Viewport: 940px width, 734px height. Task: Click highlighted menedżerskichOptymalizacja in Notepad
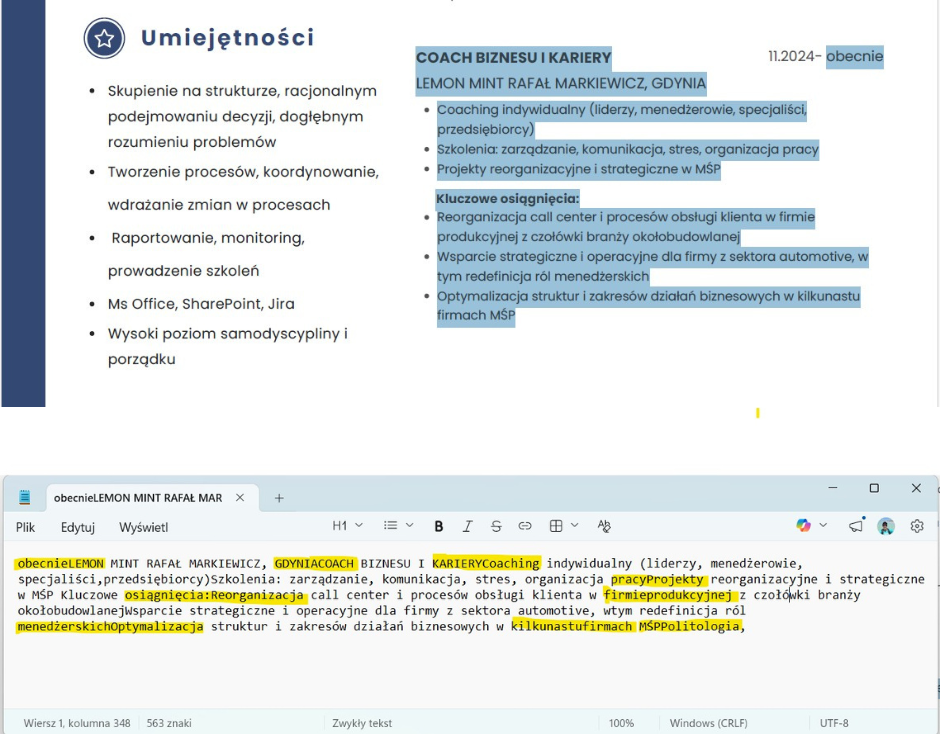[x=110, y=626]
